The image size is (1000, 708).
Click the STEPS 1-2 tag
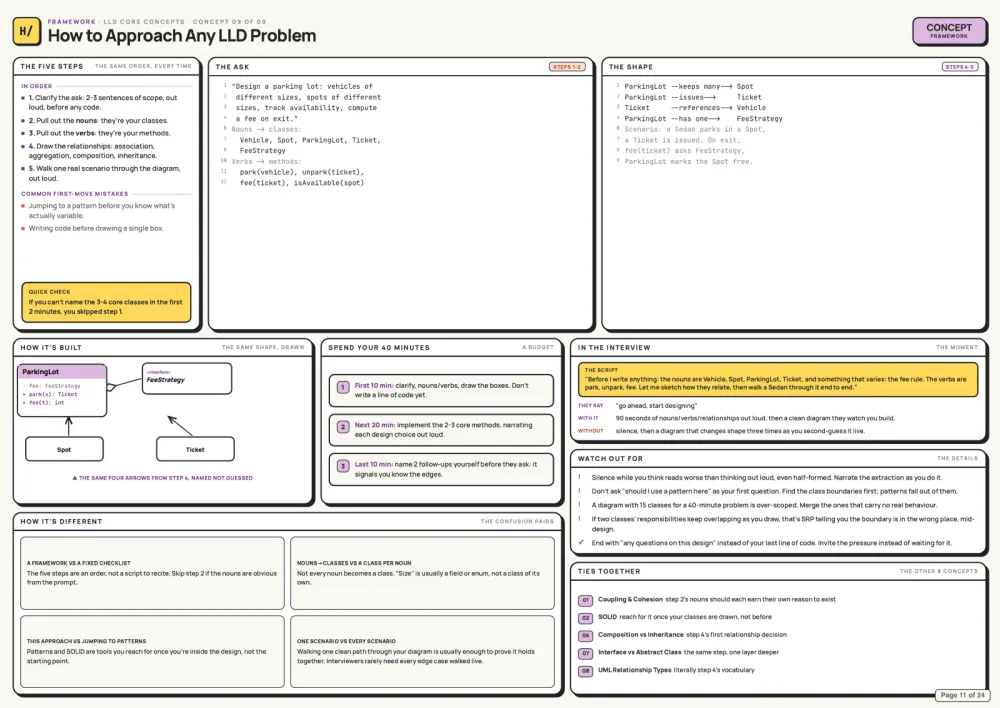click(566, 66)
